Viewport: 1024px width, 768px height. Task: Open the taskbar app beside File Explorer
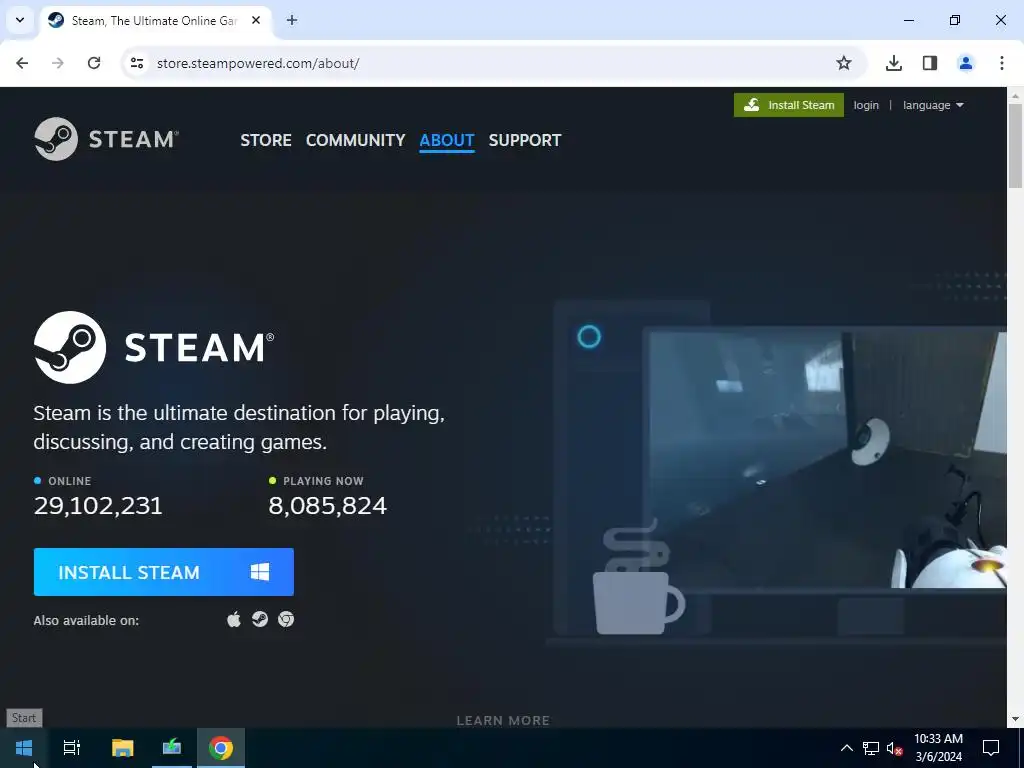coord(172,748)
